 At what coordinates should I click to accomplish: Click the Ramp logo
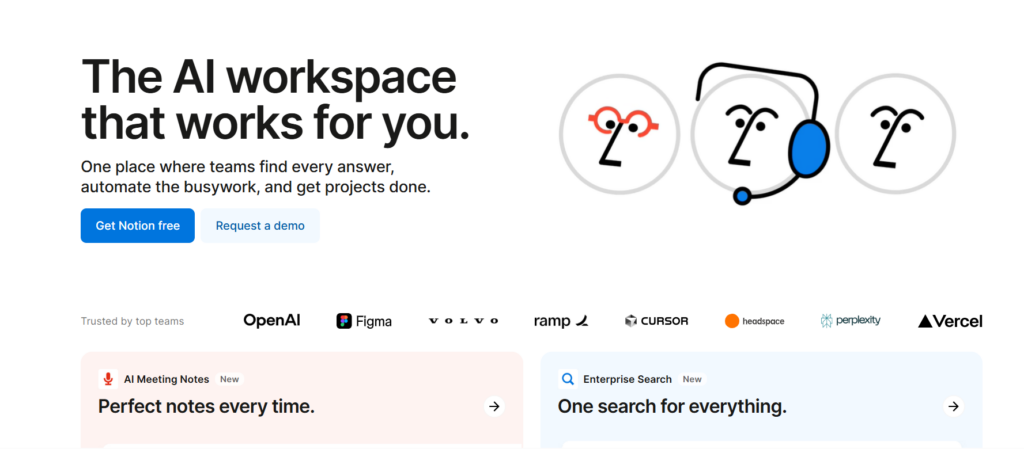[561, 321]
